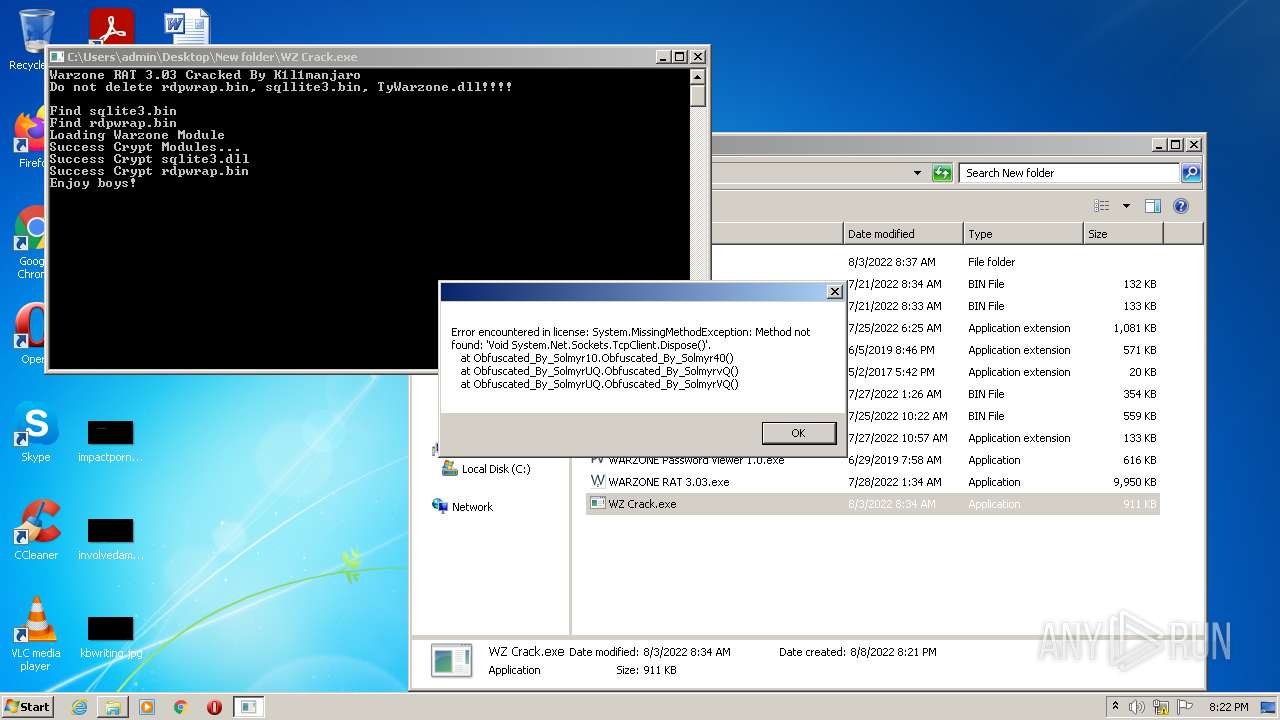The image size is (1280, 720).
Task: Expand the address bar history dropdown
Action: (917, 173)
